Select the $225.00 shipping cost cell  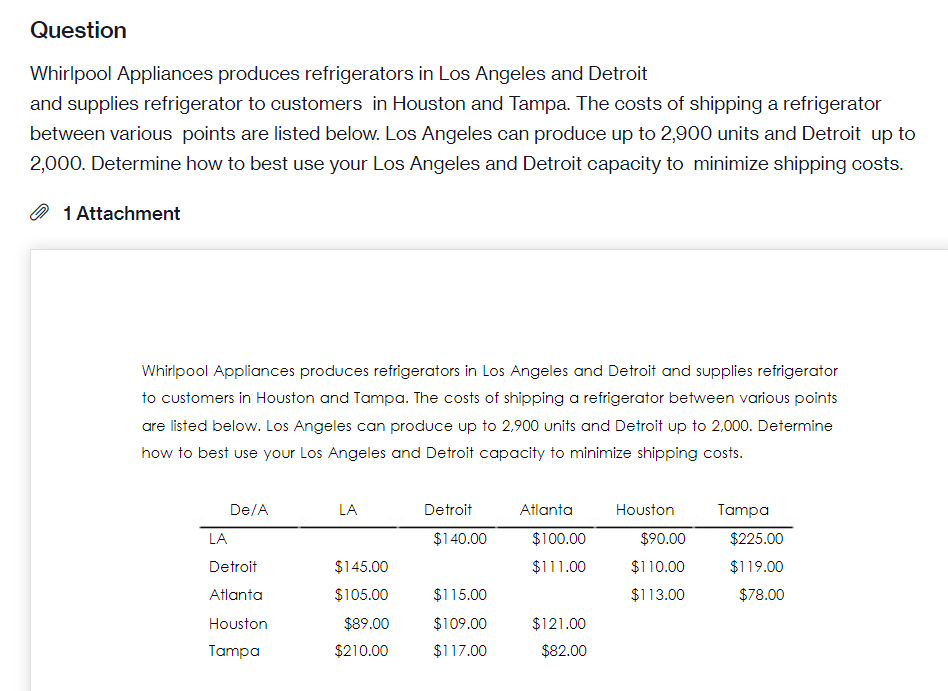tap(757, 539)
